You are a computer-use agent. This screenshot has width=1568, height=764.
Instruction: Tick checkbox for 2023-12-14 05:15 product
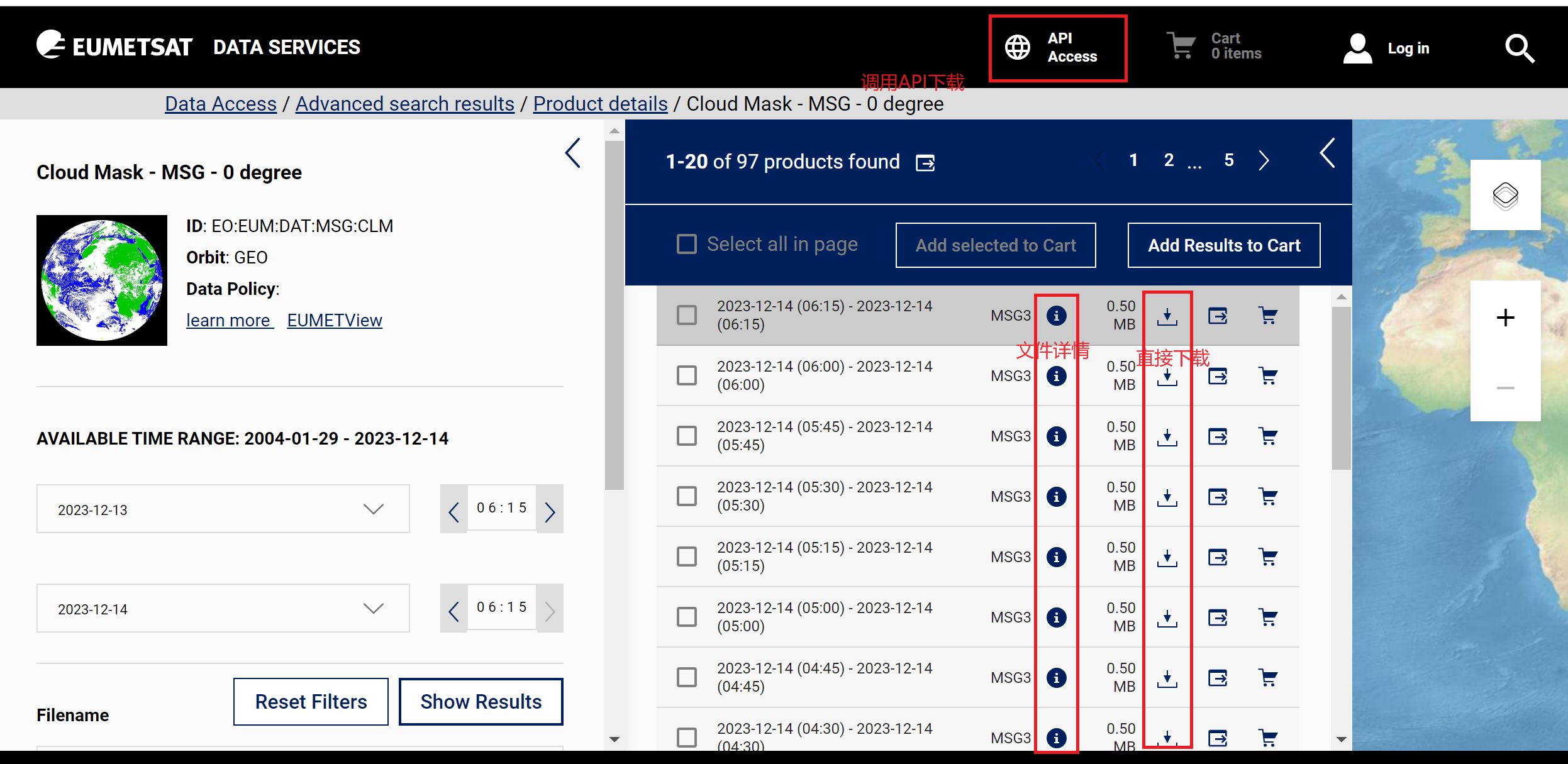[x=687, y=556]
